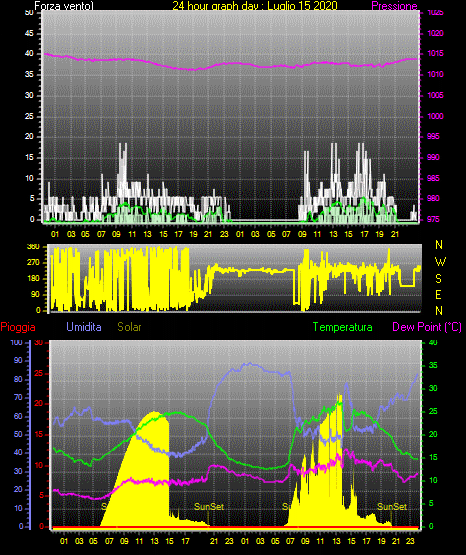Viewport: 466px width, 555px height.
Task: Click "980" on the pressure axis
Action: click(x=433, y=198)
